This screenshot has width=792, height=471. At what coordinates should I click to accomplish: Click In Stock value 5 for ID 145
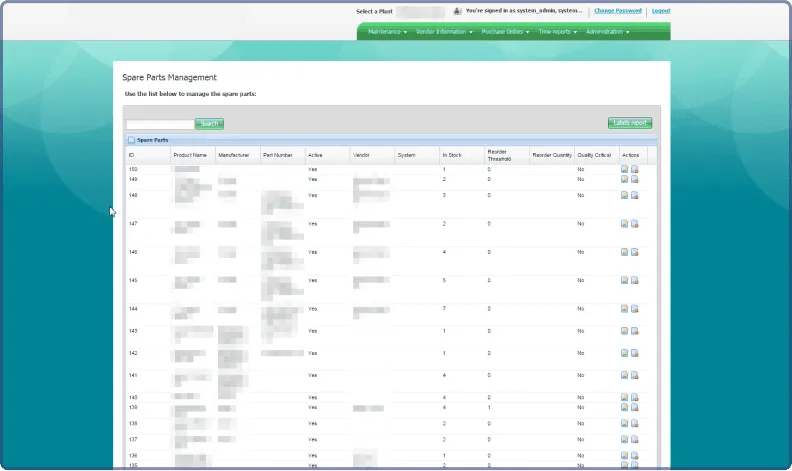[444, 280]
